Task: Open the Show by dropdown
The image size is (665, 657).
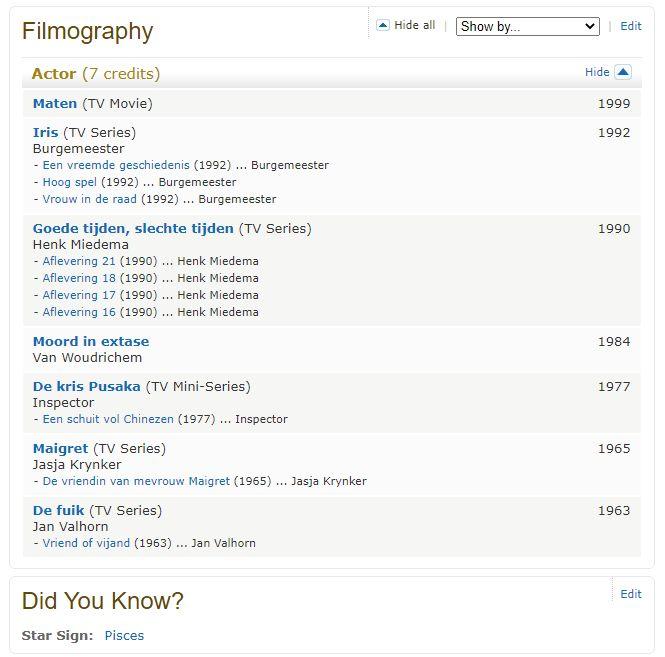Action: point(527,26)
